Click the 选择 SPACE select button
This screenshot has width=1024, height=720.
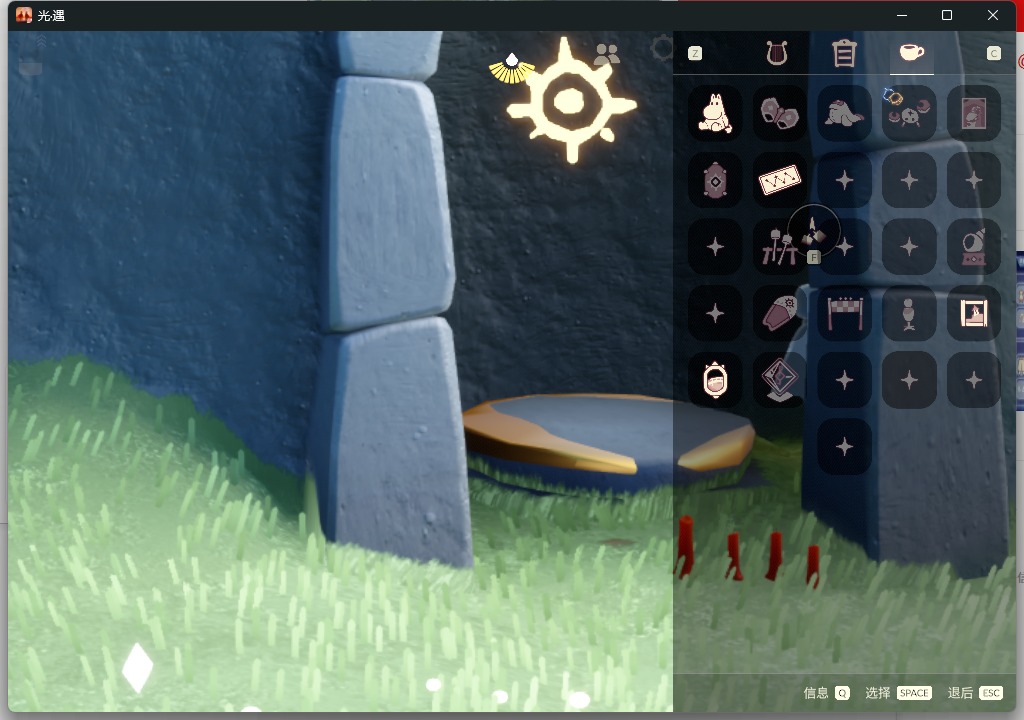pyautogui.click(x=898, y=693)
